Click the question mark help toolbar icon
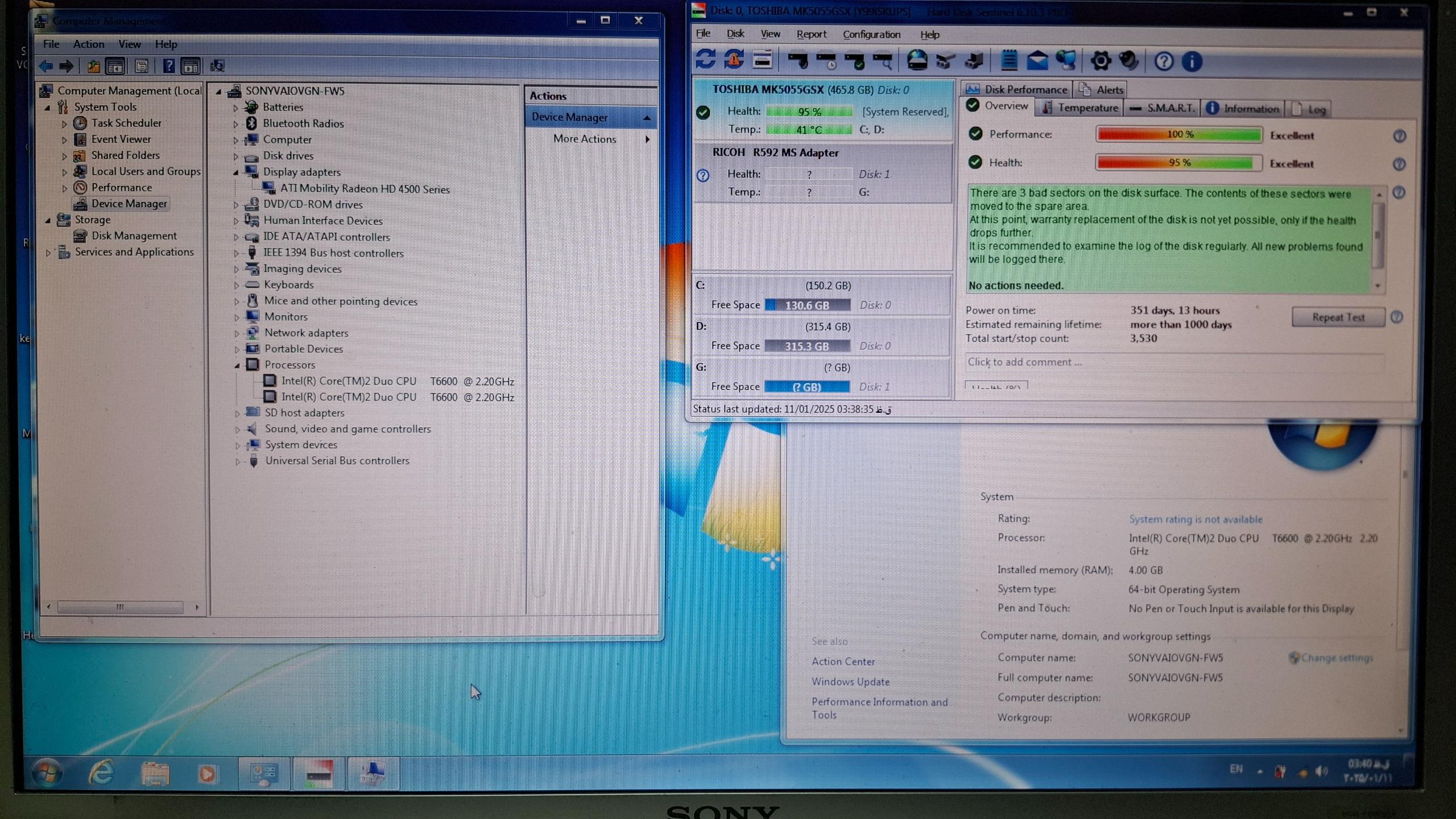1456x819 pixels. pyautogui.click(x=1164, y=61)
